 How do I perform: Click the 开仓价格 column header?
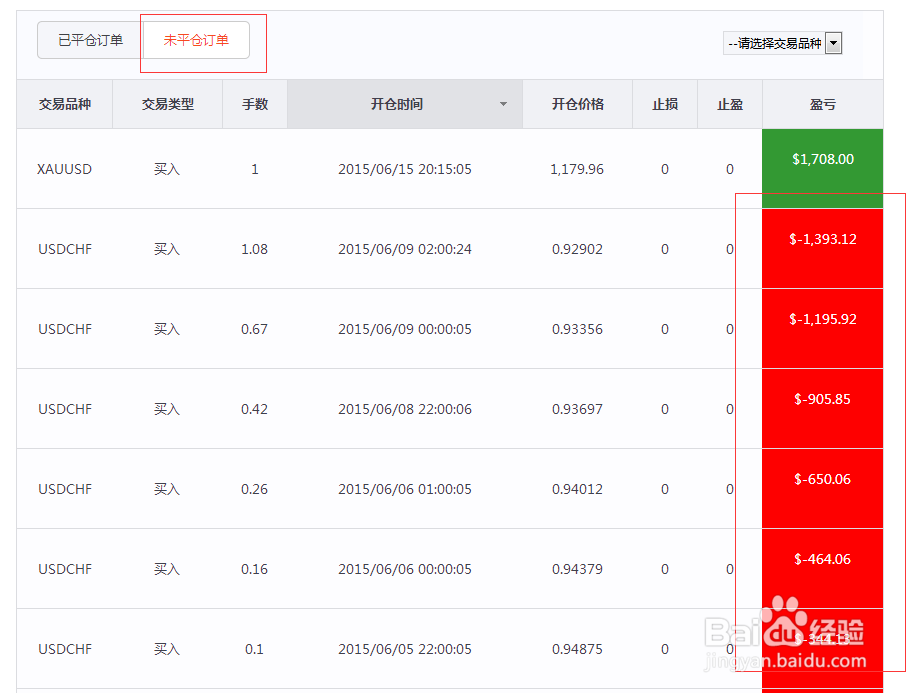tap(577, 104)
